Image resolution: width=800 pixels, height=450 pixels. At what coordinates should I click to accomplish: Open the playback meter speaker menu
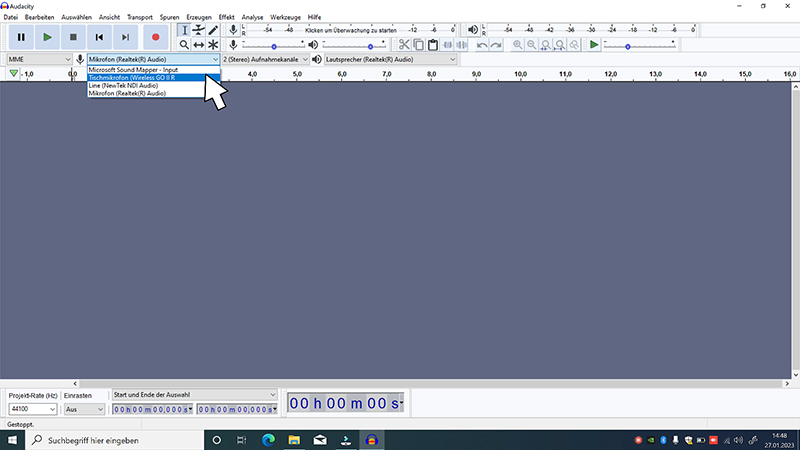473,30
